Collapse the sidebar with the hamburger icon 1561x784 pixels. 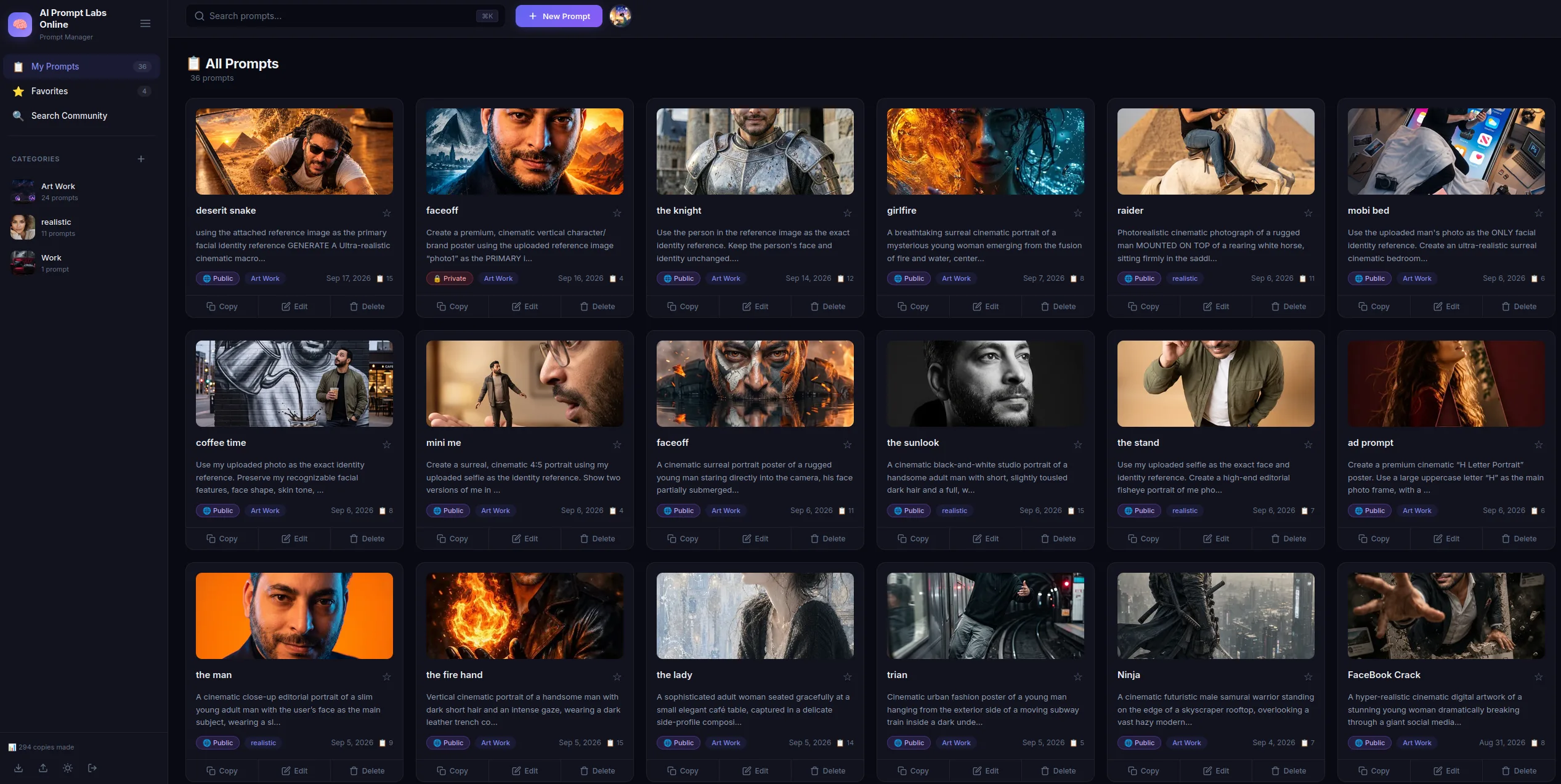tap(145, 23)
